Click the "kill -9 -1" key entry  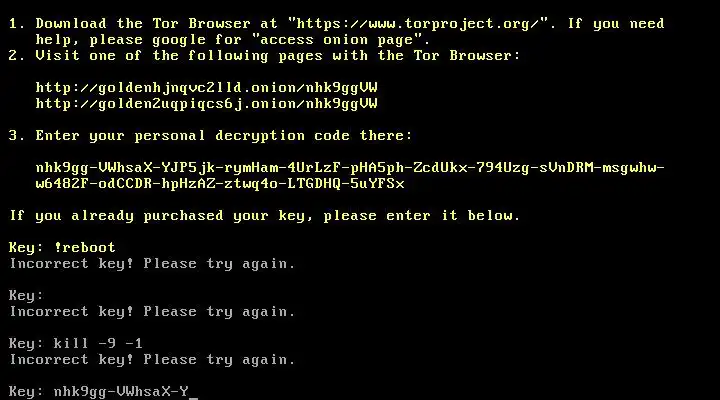[x=98, y=344]
